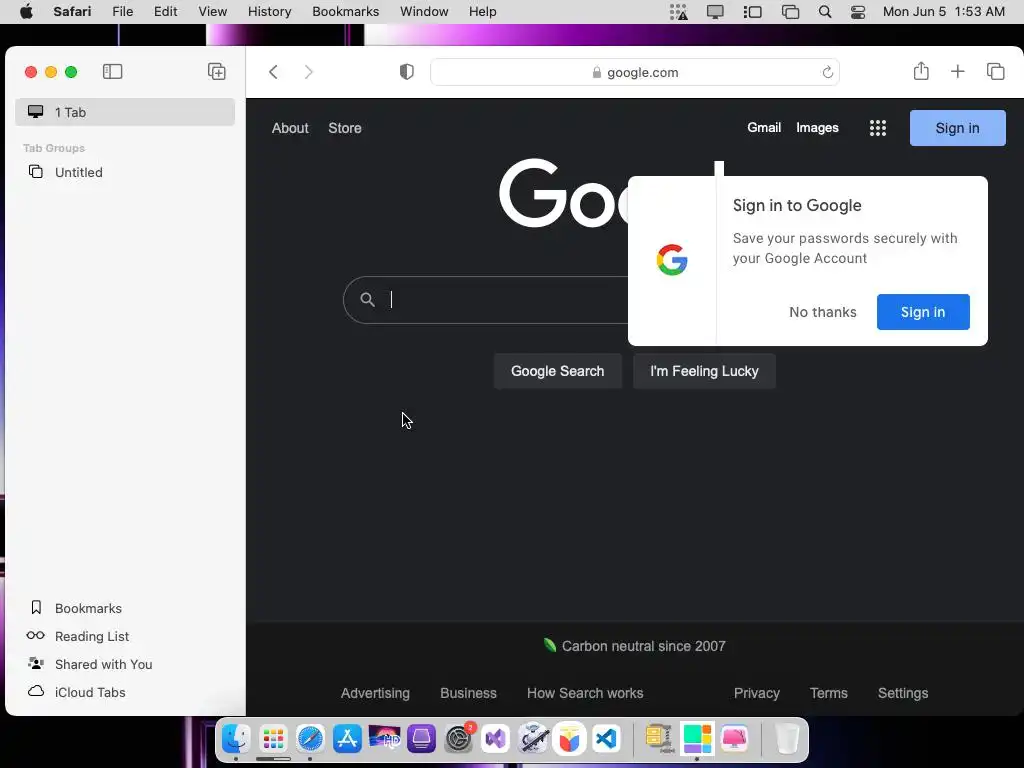This screenshot has width=1024, height=768.
Task: Open Stage Manager menu bar icon
Action: click(752, 12)
